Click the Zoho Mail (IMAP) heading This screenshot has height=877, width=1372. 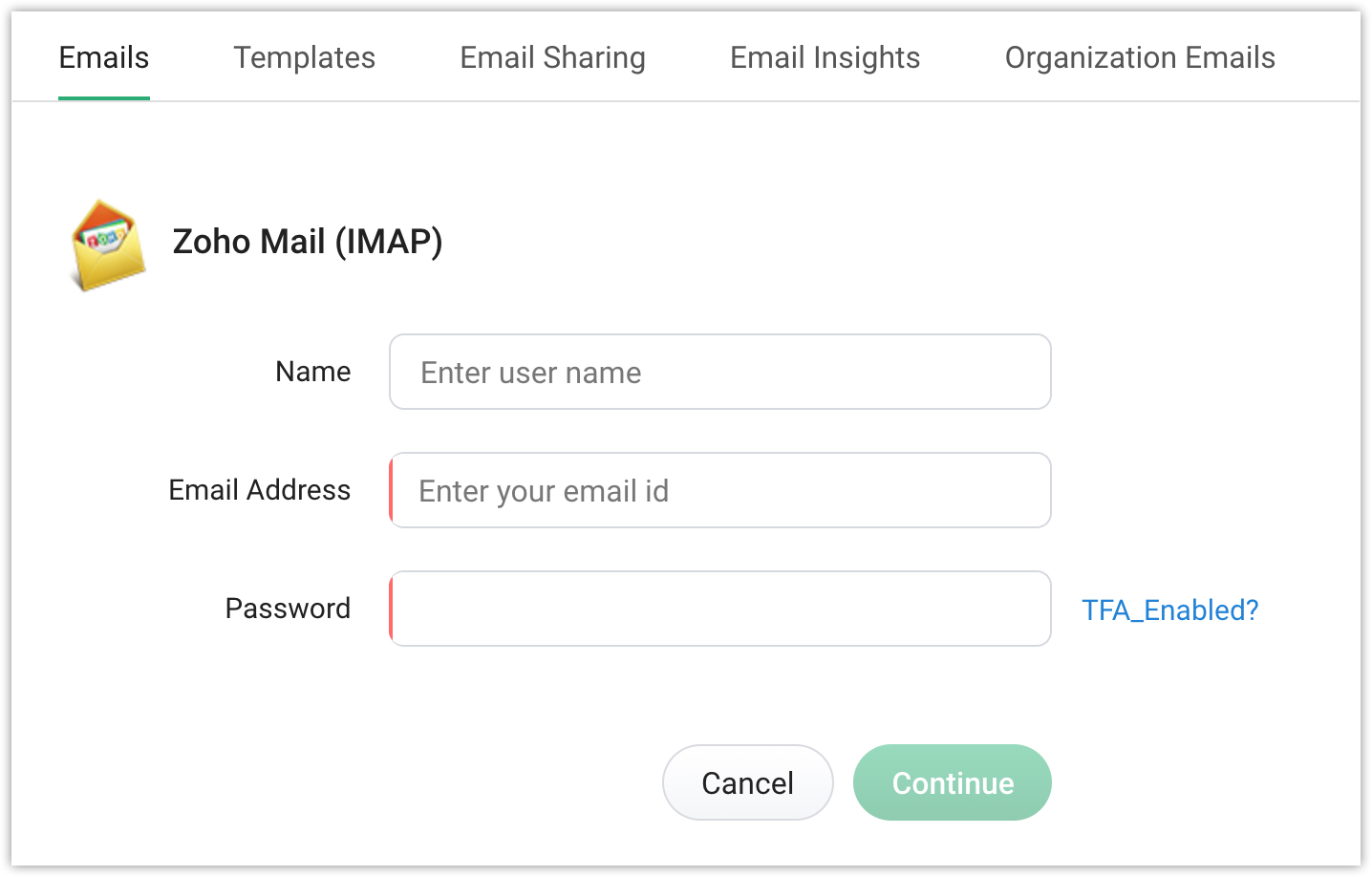coord(308,242)
